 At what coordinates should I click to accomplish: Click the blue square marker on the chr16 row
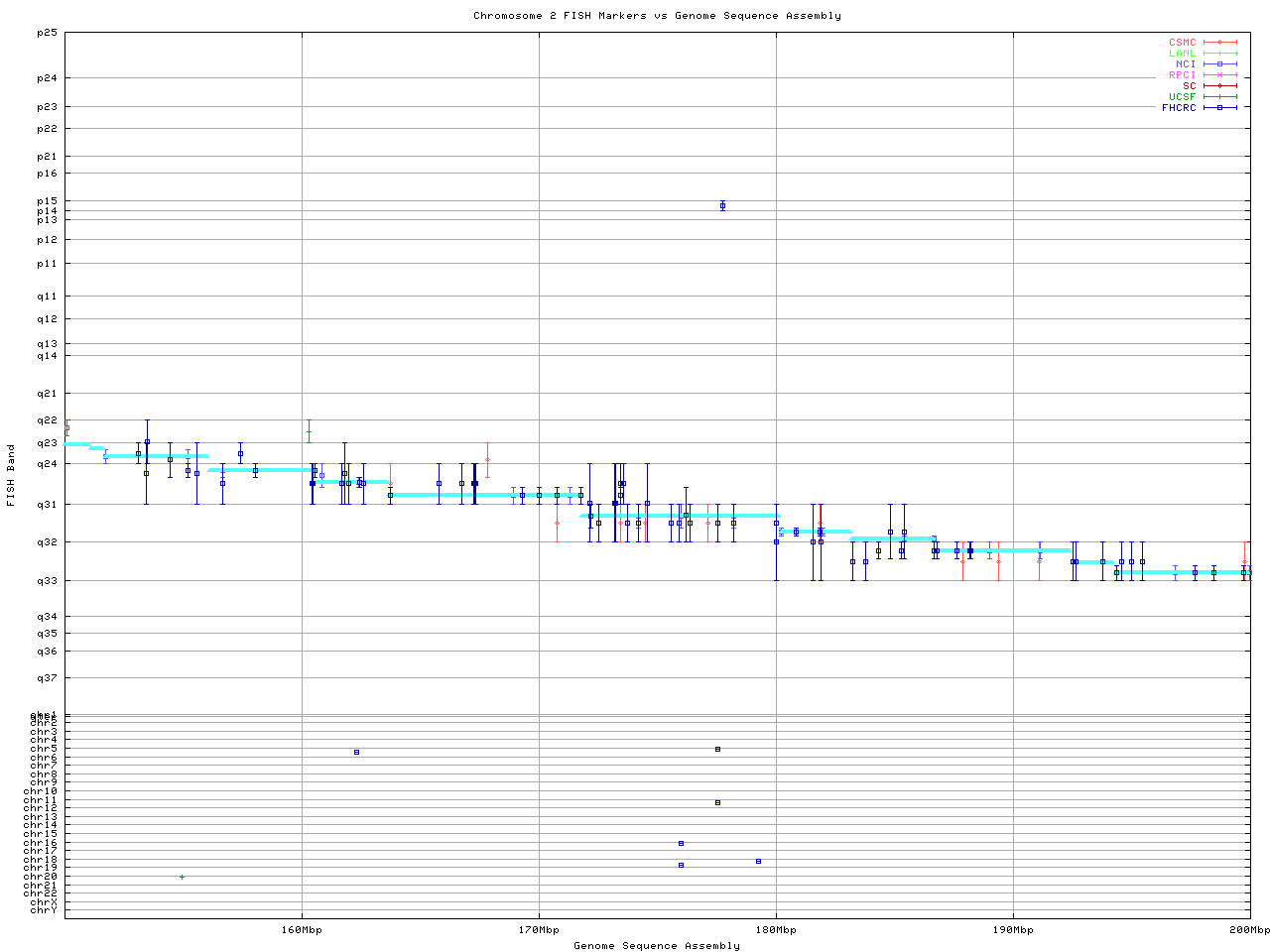[681, 843]
